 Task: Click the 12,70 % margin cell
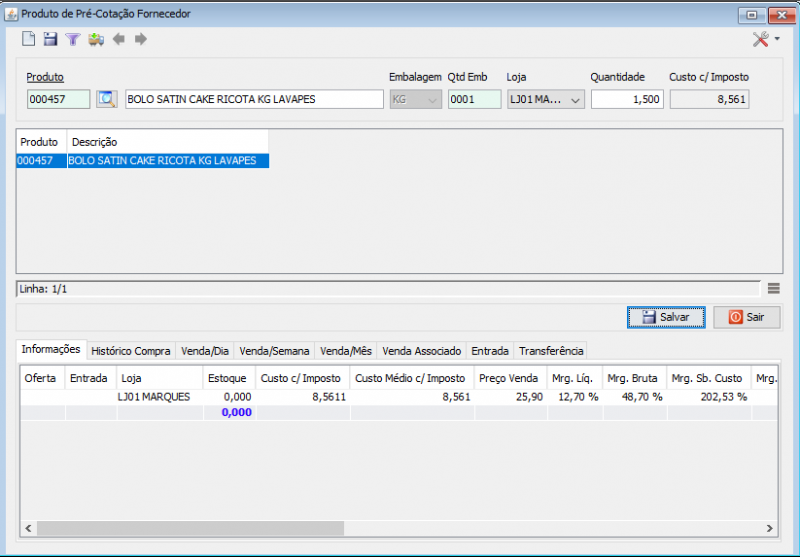574,397
